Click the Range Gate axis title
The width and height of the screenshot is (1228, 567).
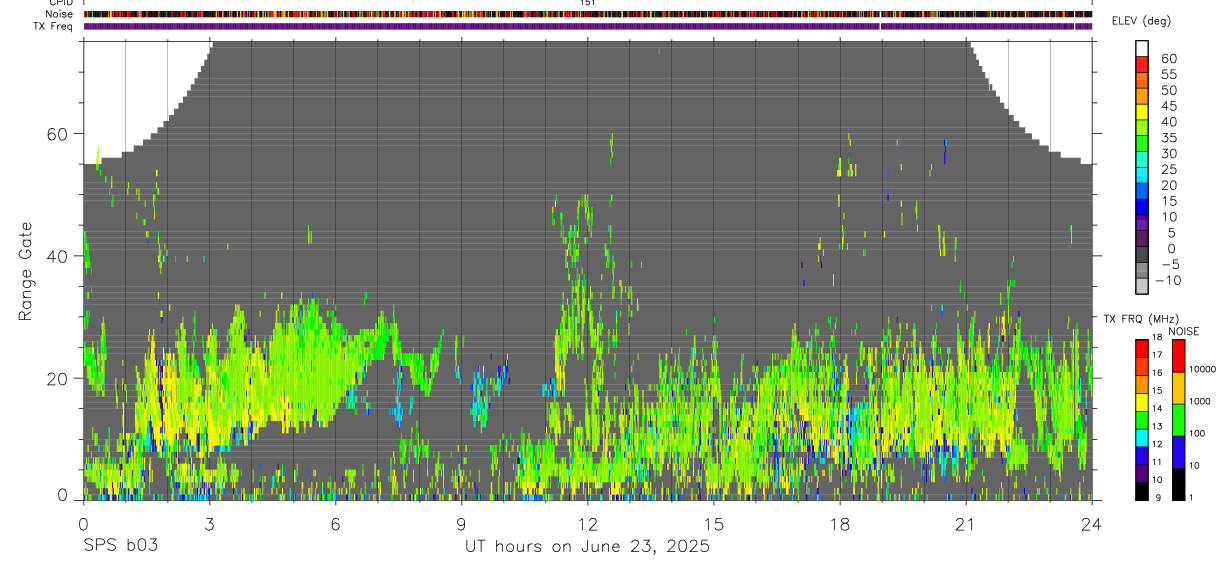click(x=26, y=272)
